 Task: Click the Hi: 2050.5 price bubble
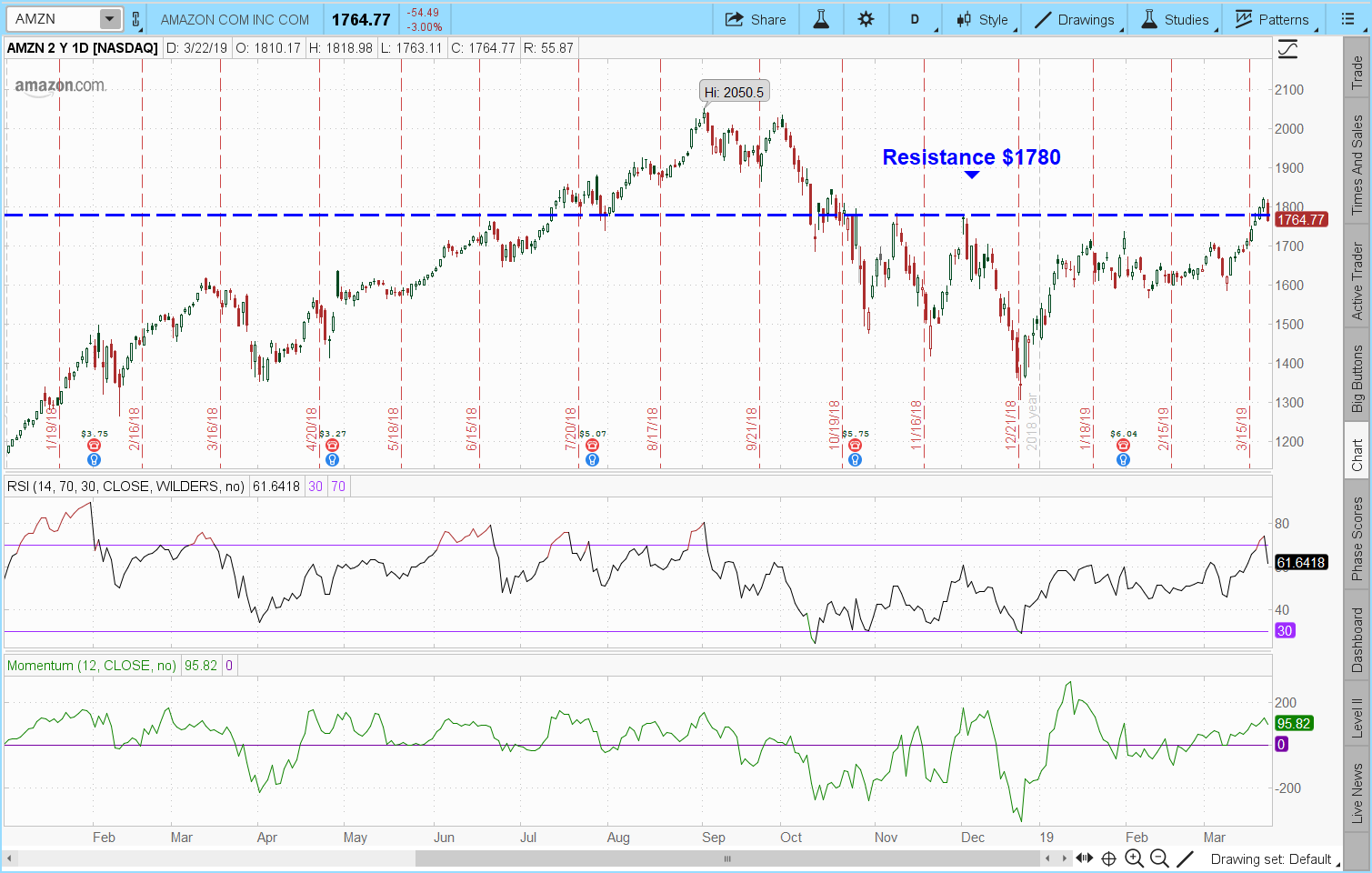click(735, 92)
